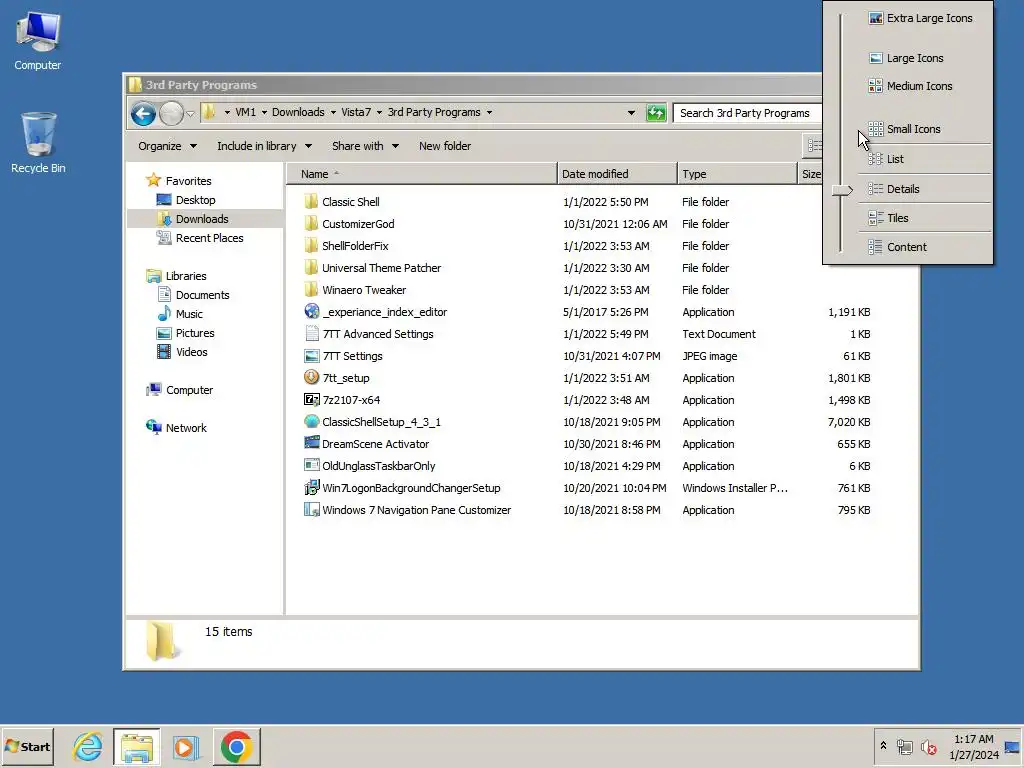Click the change view icon button in toolbar

tap(812, 146)
